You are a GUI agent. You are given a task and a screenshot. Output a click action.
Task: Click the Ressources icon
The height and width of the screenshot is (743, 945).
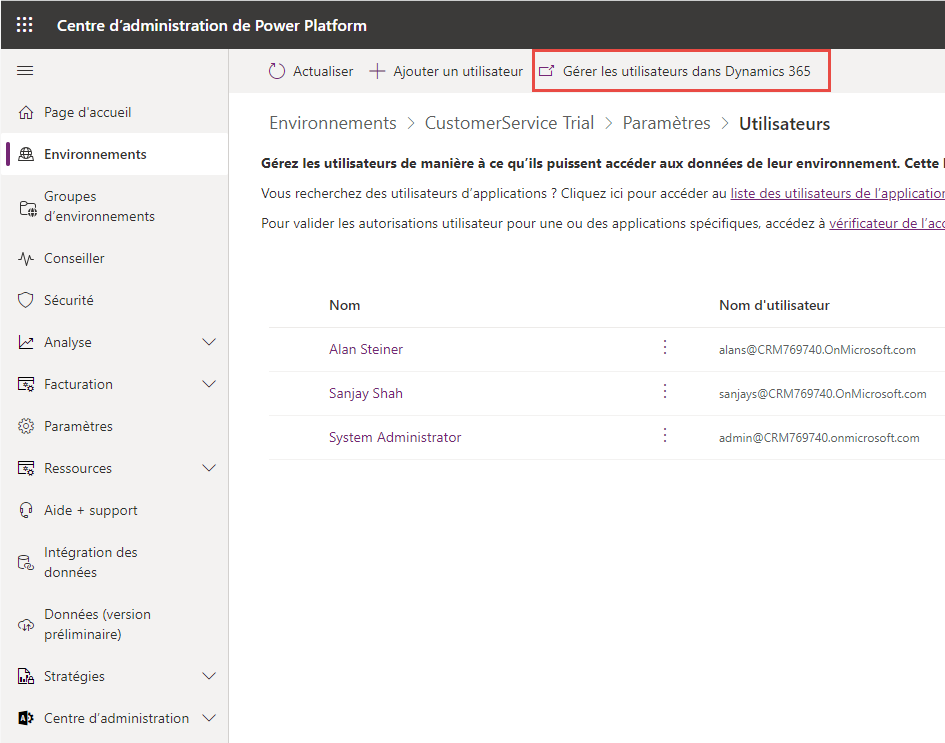[x=26, y=468]
